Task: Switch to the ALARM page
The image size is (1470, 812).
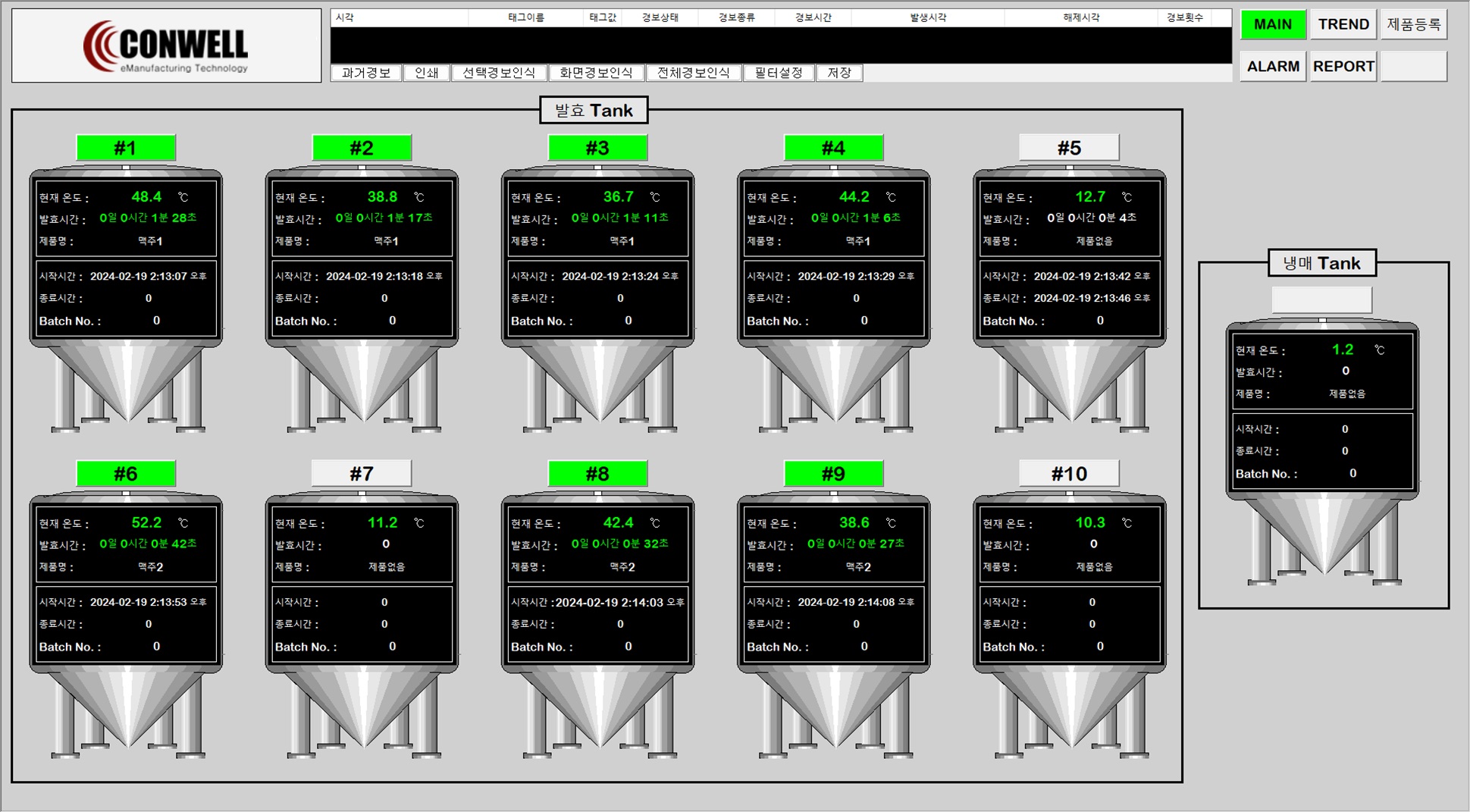Action: click(x=1272, y=67)
